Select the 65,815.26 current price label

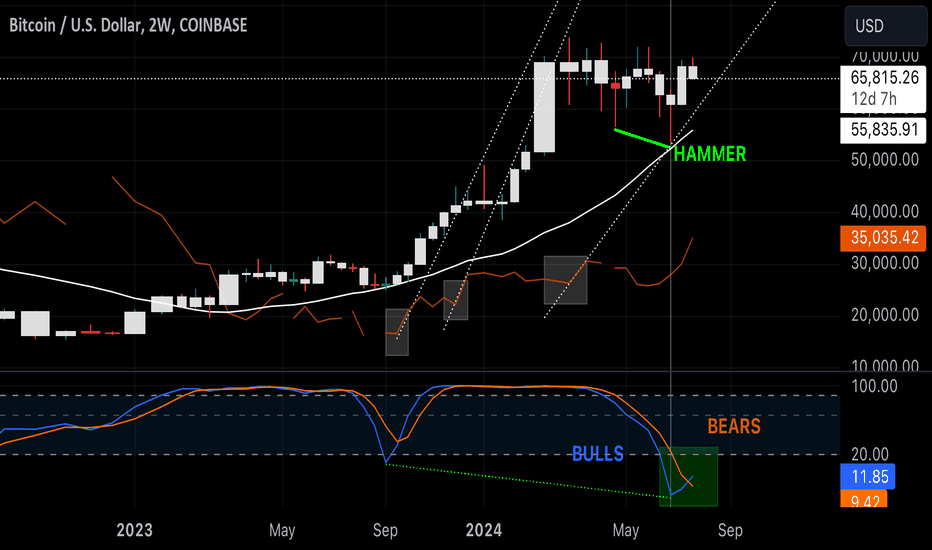(884, 77)
